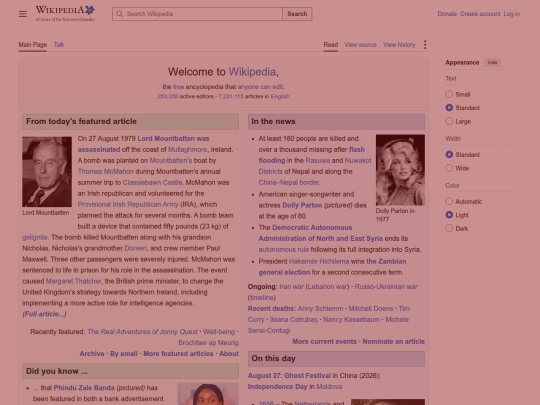Open the Hakainde Hichilema link
Viewport: 540px width, 405px height.
319,261
